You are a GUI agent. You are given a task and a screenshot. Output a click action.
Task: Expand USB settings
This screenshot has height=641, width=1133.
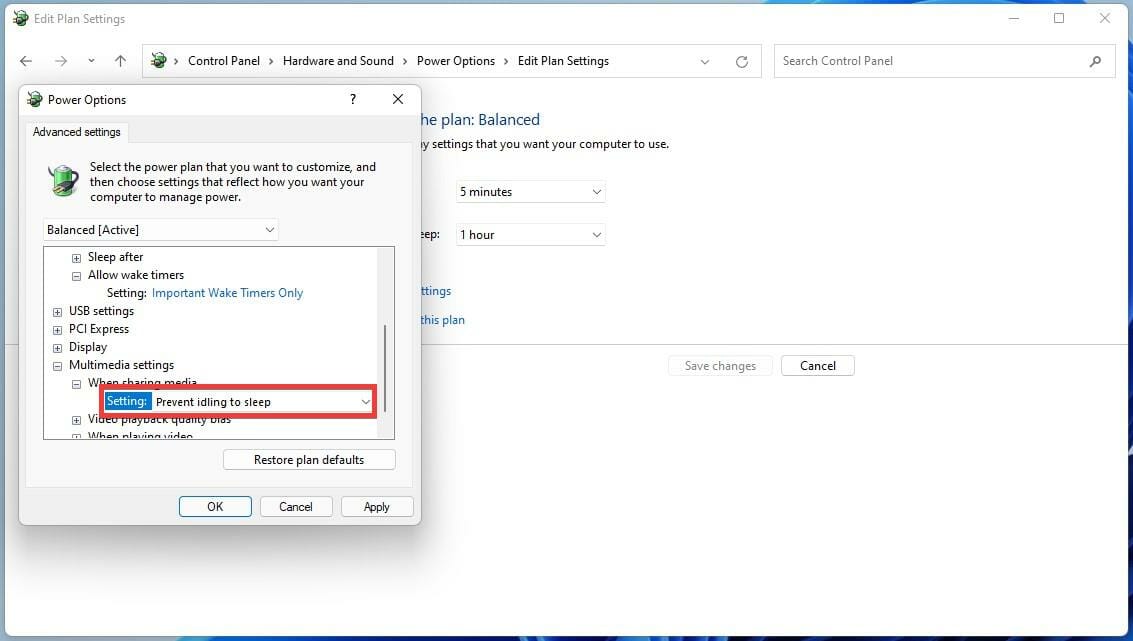(57, 311)
